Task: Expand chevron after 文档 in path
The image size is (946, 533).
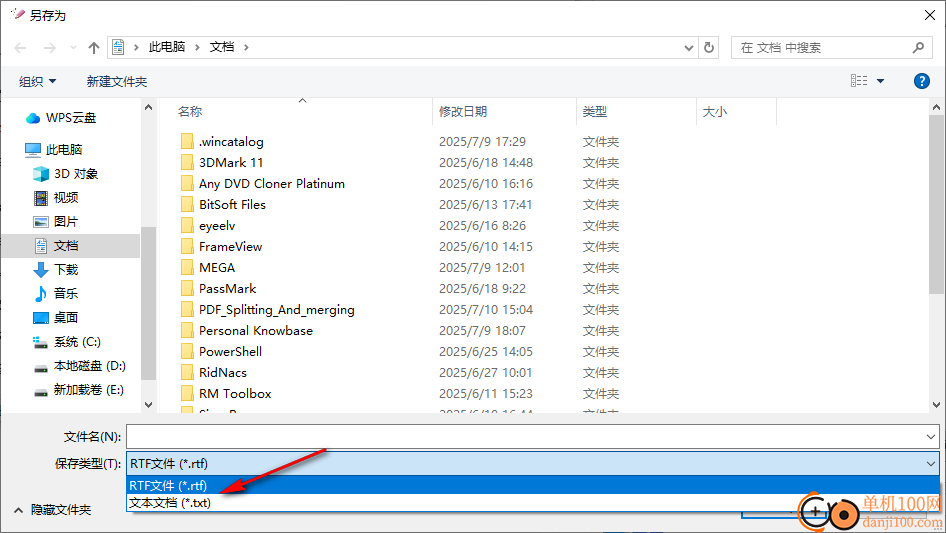Action: 246,47
